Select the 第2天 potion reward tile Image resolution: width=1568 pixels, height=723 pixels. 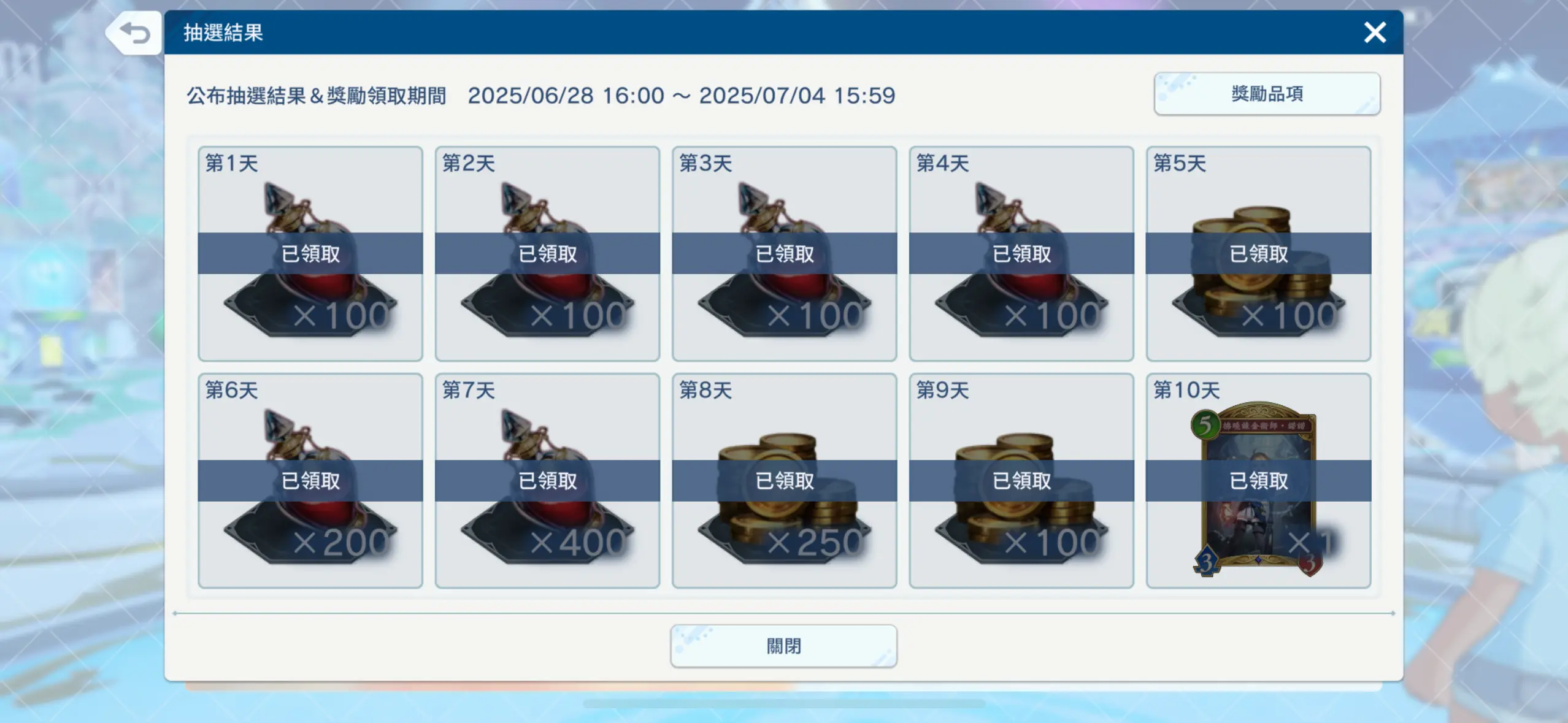[x=547, y=253]
